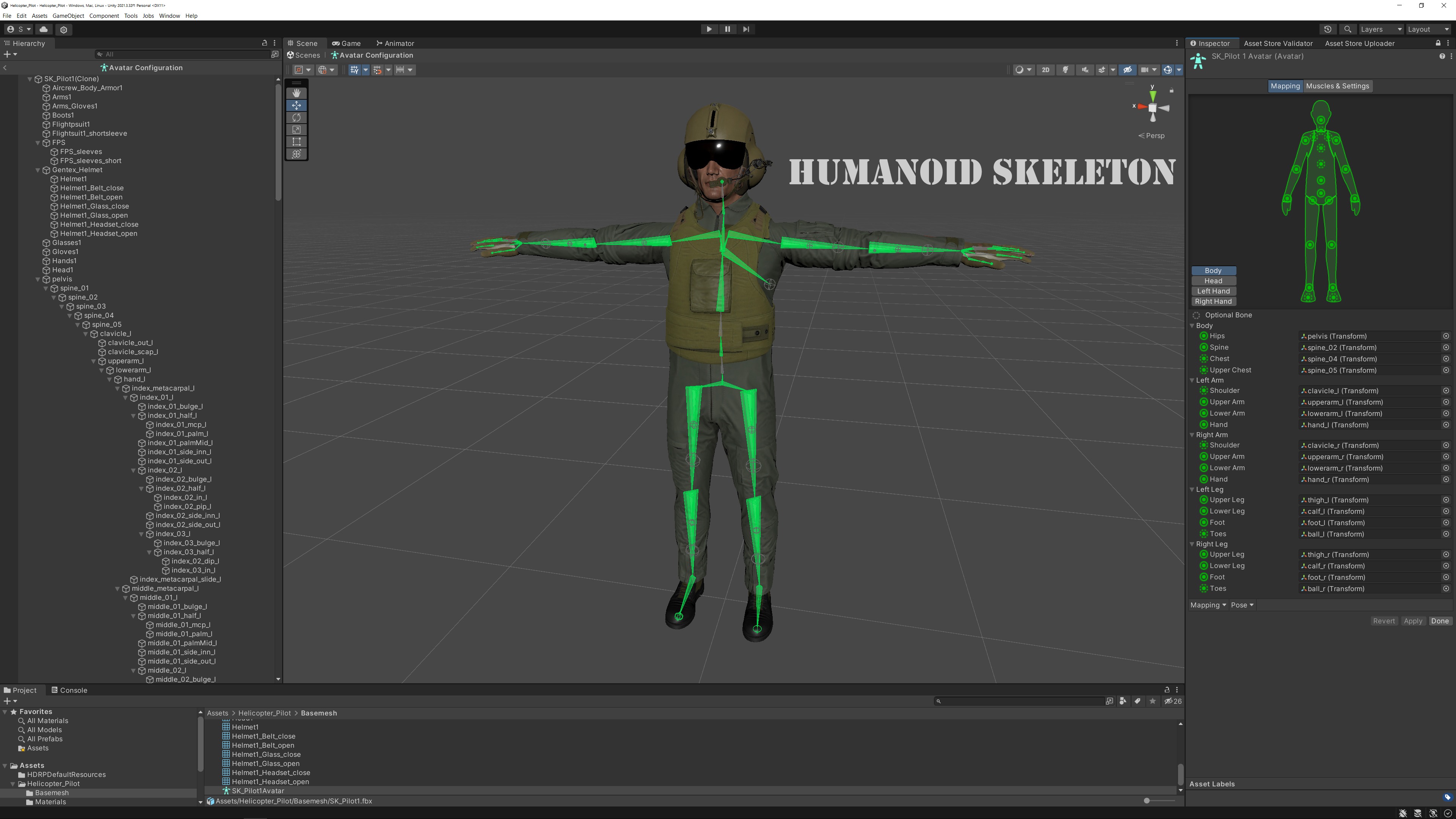Open the Pose dropdown in Inspector
Screen dimensions: 1456x819
click(x=1242, y=605)
